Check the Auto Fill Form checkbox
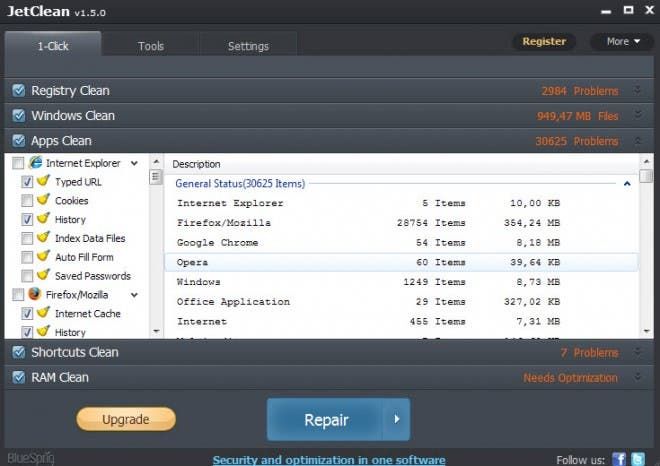Viewport: 660px width, 466px height. tap(27, 257)
